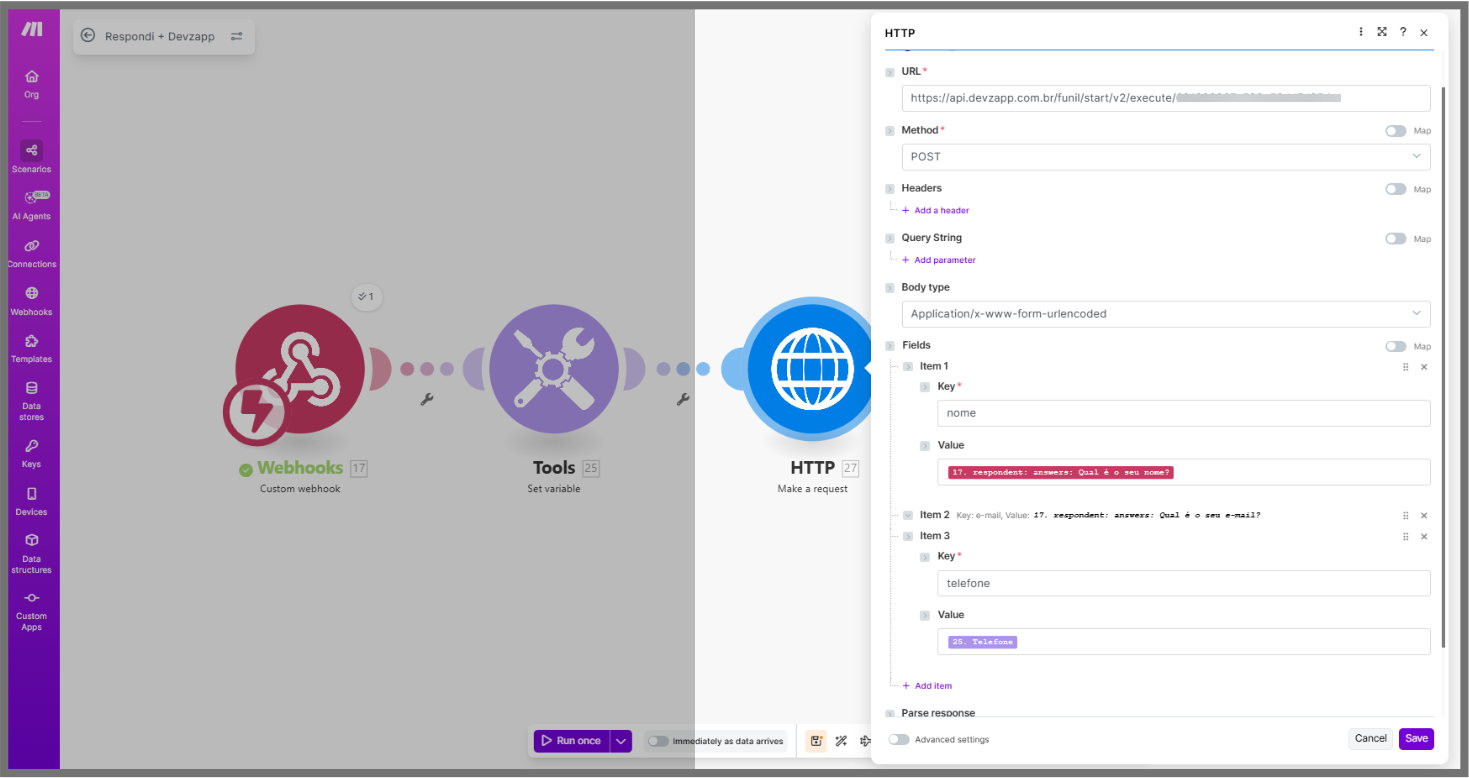1469x778 pixels.
Task: Click the scenario settings sliders icon
Action: [237, 36]
